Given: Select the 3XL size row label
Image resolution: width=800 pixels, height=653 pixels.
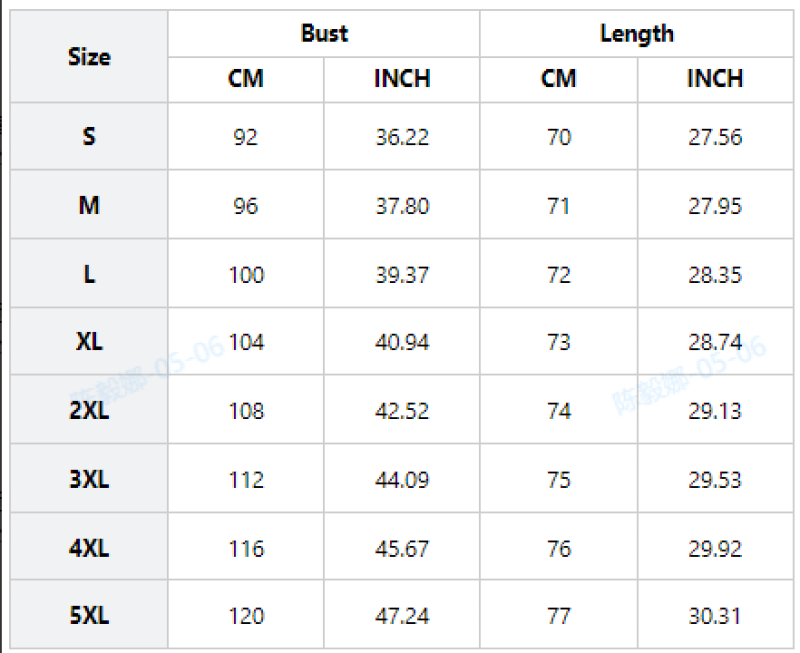Looking at the screenshot, I should point(89,480).
